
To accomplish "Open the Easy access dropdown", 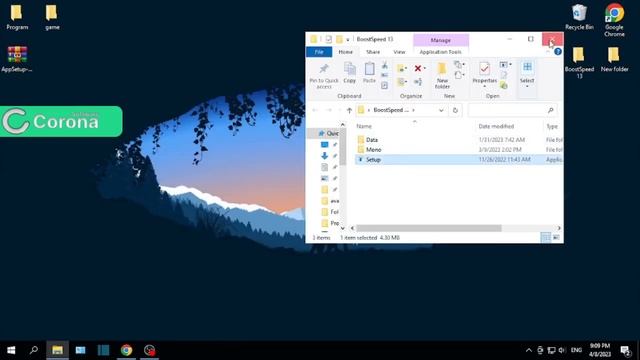I will pyautogui.click(x=460, y=75).
